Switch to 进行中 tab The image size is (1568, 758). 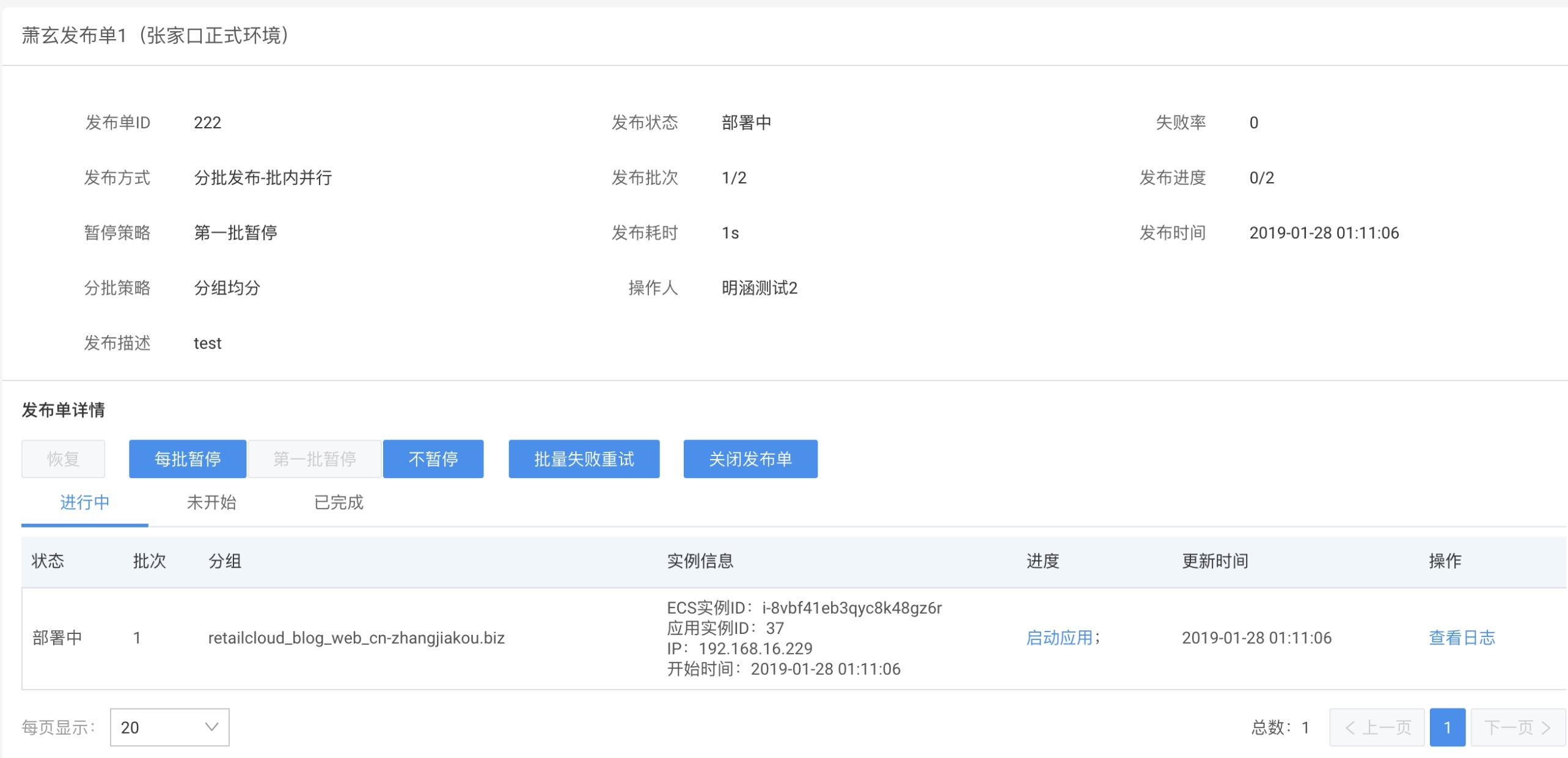(x=84, y=502)
